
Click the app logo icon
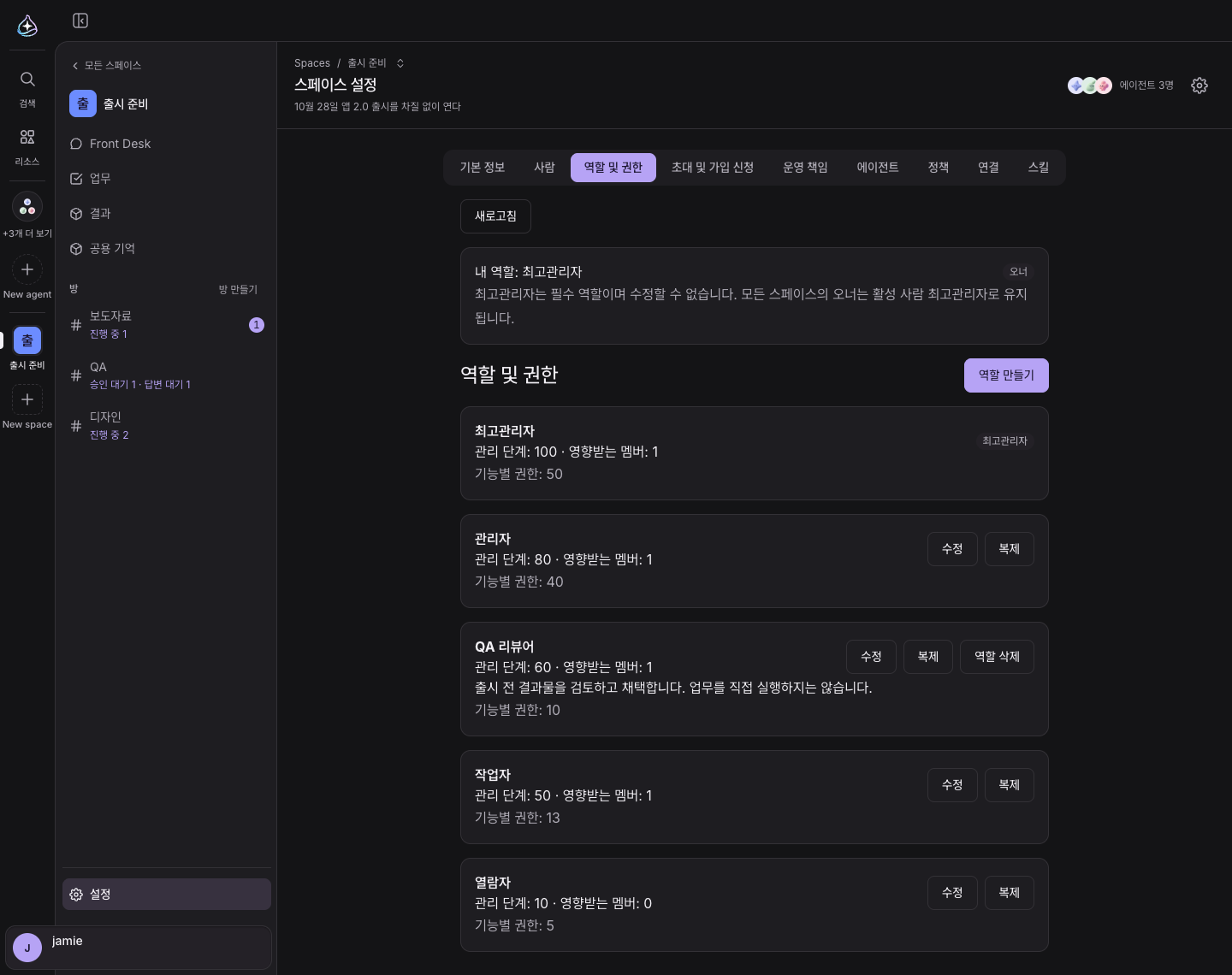point(27,26)
